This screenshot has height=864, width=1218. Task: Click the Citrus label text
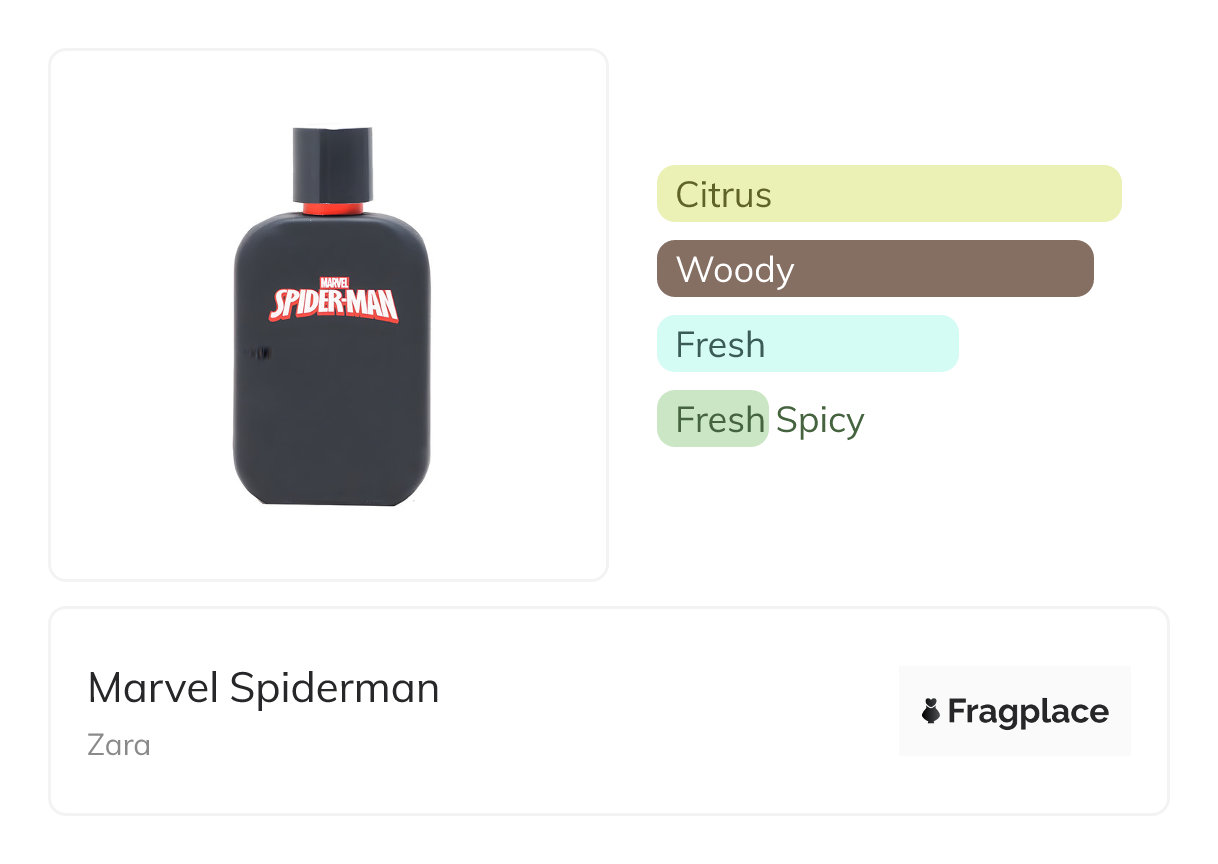pyautogui.click(x=723, y=194)
